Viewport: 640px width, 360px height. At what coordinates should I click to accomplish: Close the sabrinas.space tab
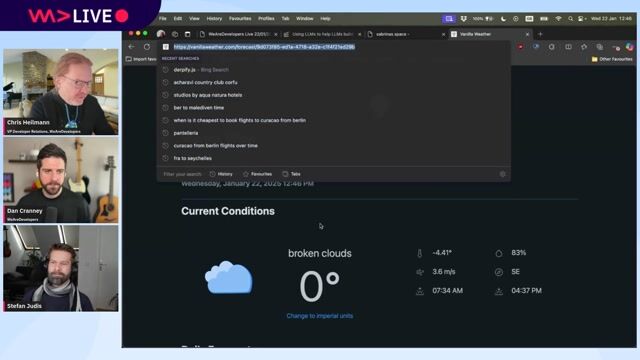pos(444,34)
